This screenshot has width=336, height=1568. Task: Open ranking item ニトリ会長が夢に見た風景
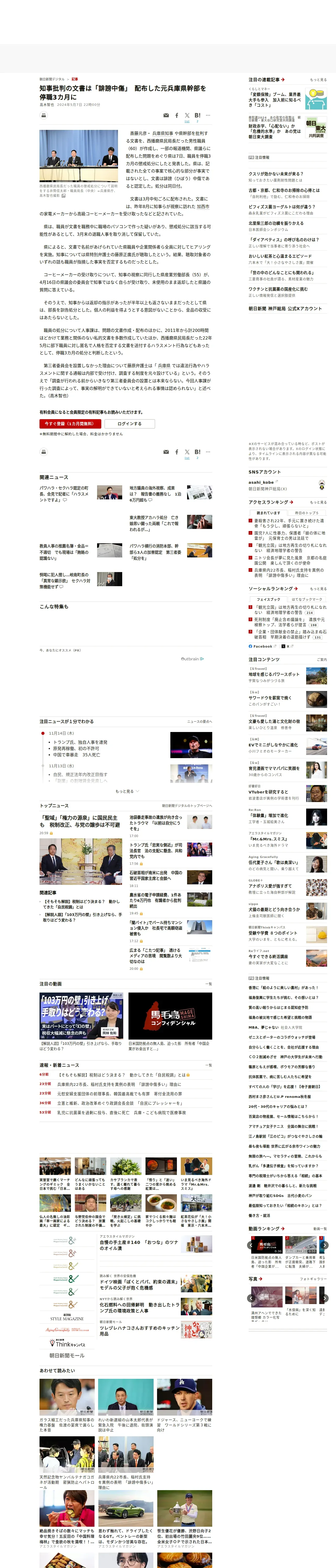[x=290, y=560]
